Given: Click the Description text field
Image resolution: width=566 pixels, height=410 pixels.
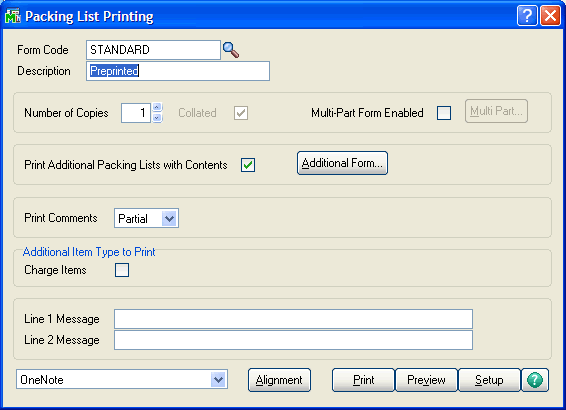Looking at the screenshot, I should click(178, 71).
